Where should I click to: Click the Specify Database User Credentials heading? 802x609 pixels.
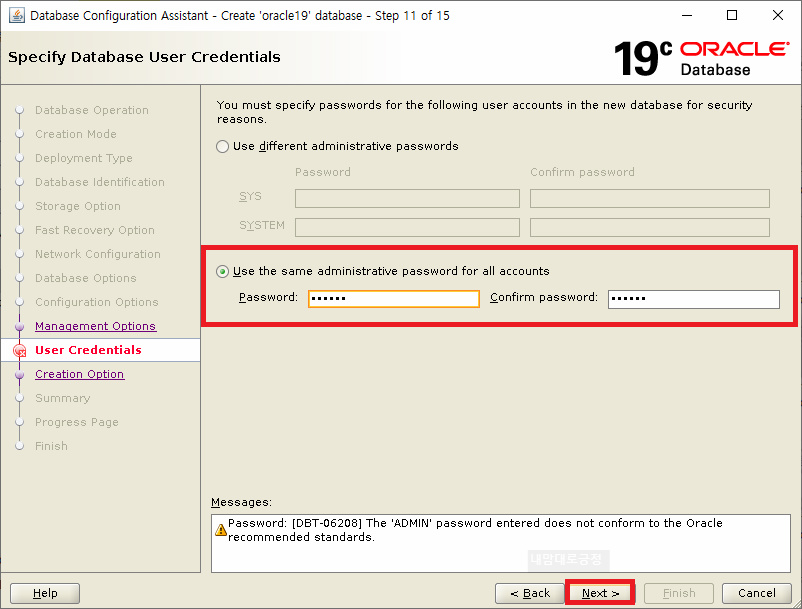pos(144,57)
